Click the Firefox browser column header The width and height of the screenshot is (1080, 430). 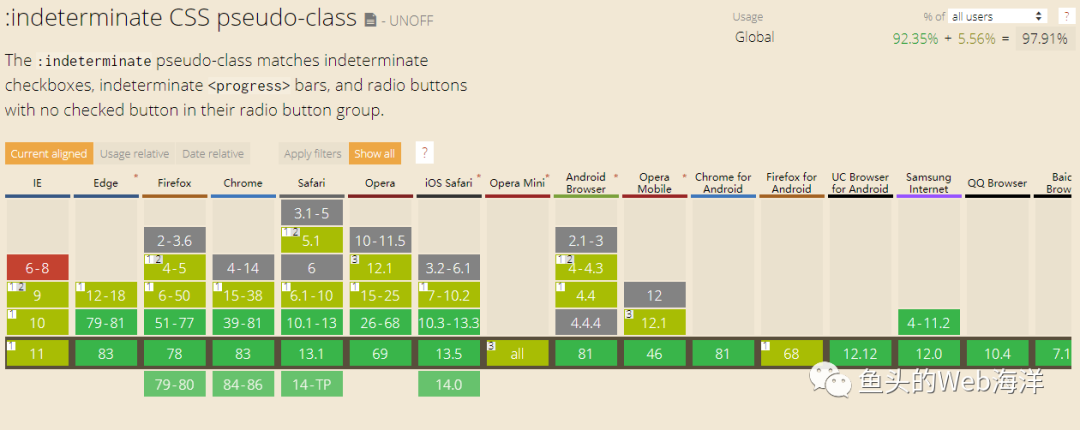pos(175,183)
